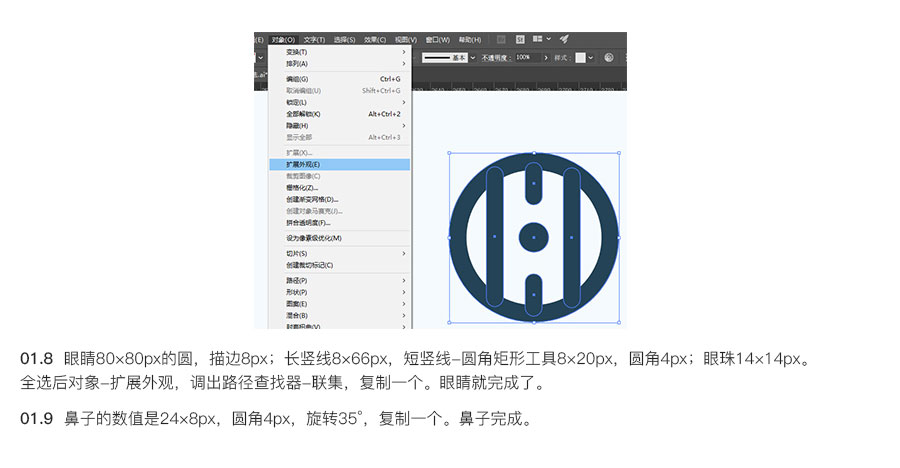Expand the 样式 style dropdown arrow
Viewport: 900px width, 468px height.
[591, 57]
